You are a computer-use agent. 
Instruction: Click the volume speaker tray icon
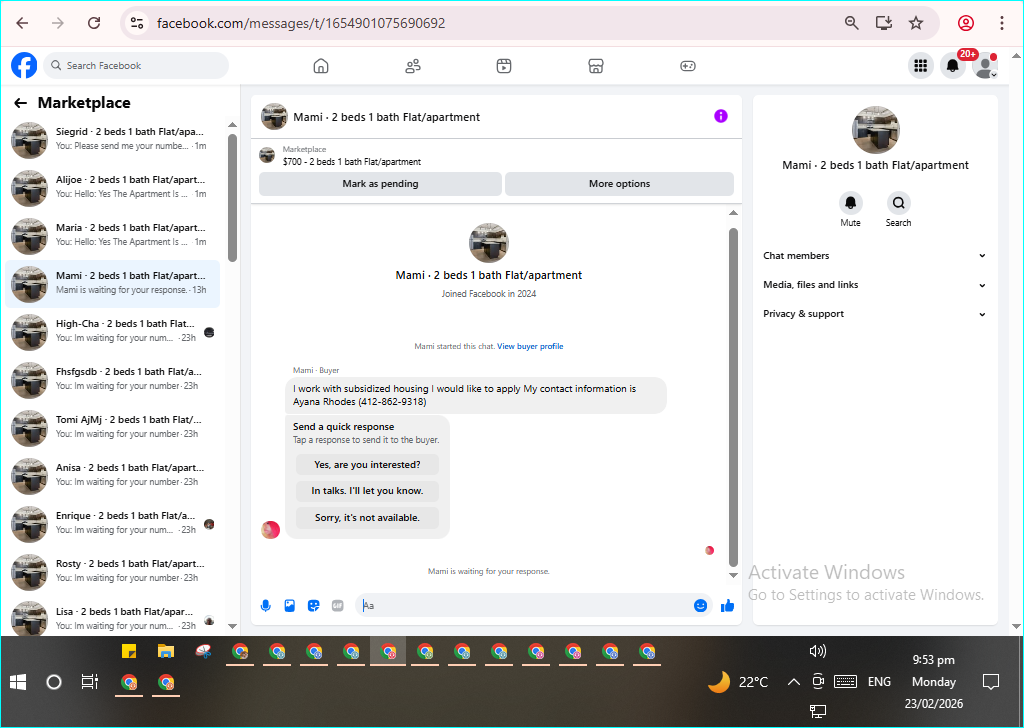pos(817,651)
